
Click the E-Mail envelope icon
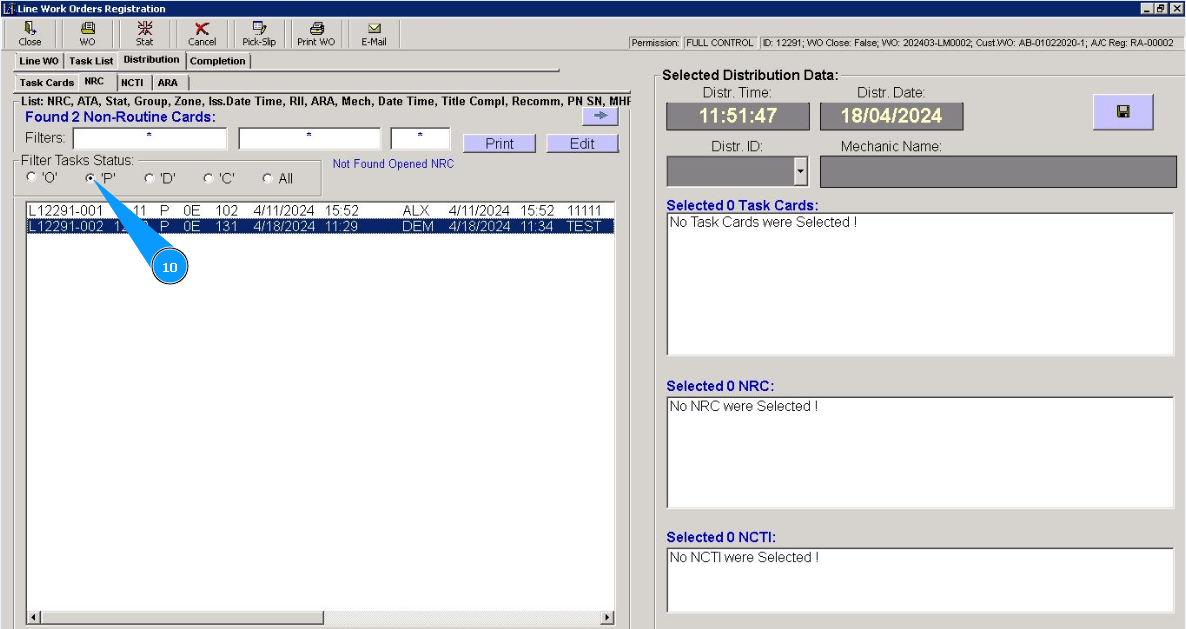click(x=374, y=34)
